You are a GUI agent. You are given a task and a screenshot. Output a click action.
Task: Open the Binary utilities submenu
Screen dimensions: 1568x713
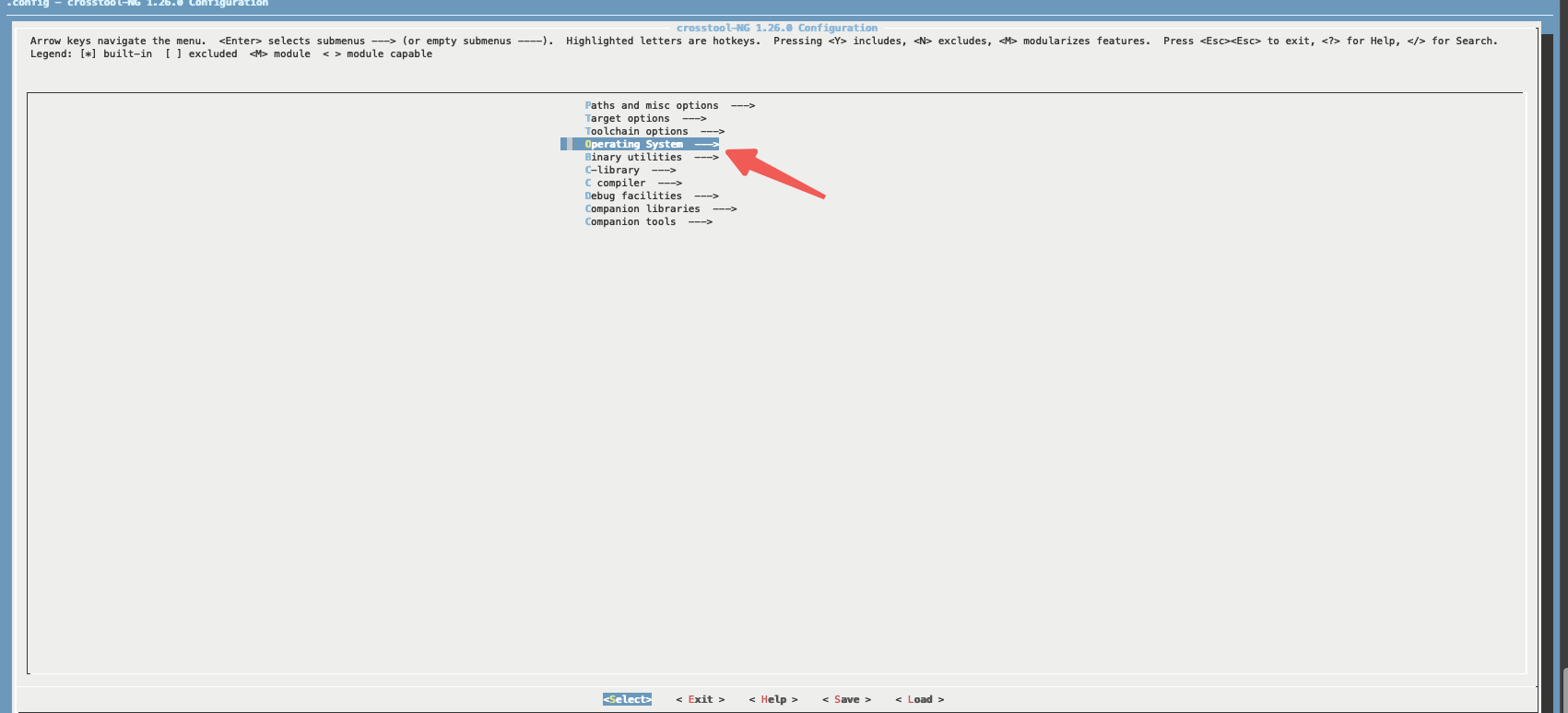pyautogui.click(x=652, y=157)
